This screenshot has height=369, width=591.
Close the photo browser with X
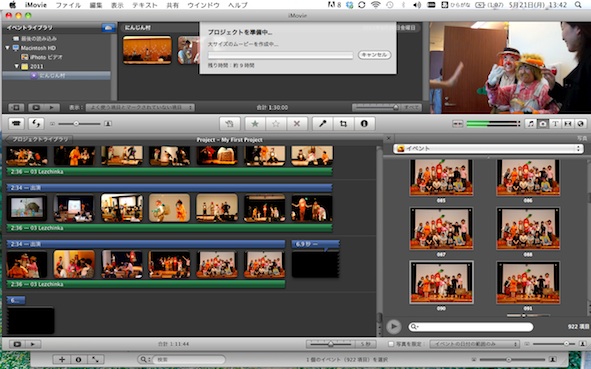389,138
